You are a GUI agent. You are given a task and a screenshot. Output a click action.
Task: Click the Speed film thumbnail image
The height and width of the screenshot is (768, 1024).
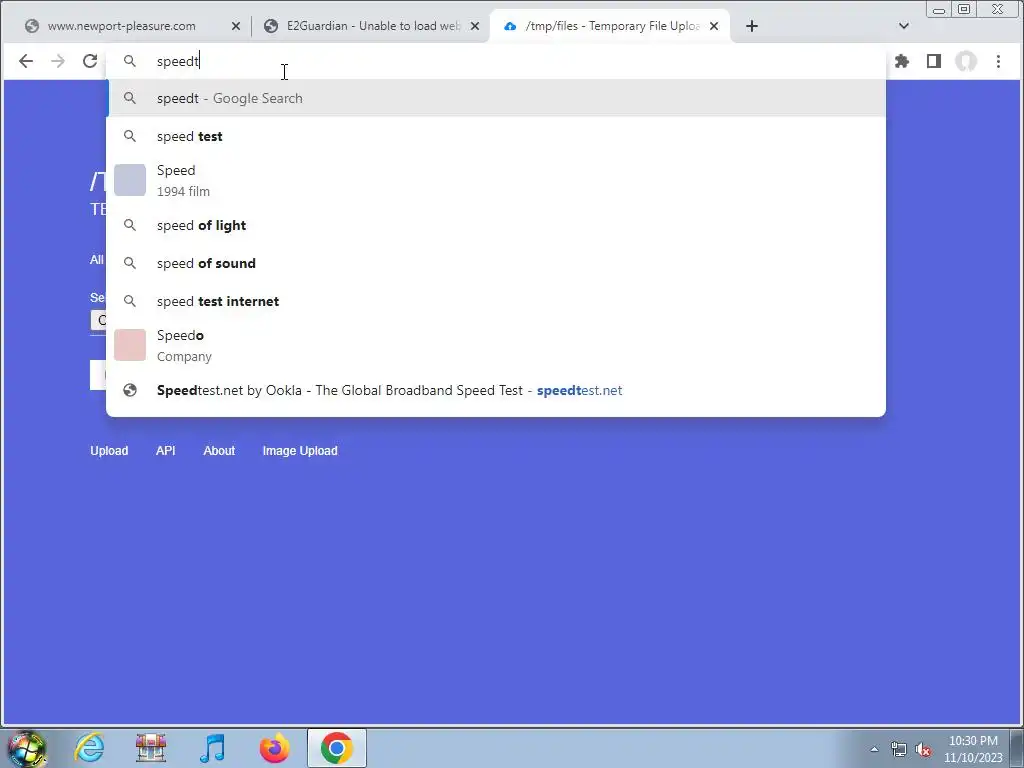(x=130, y=180)
